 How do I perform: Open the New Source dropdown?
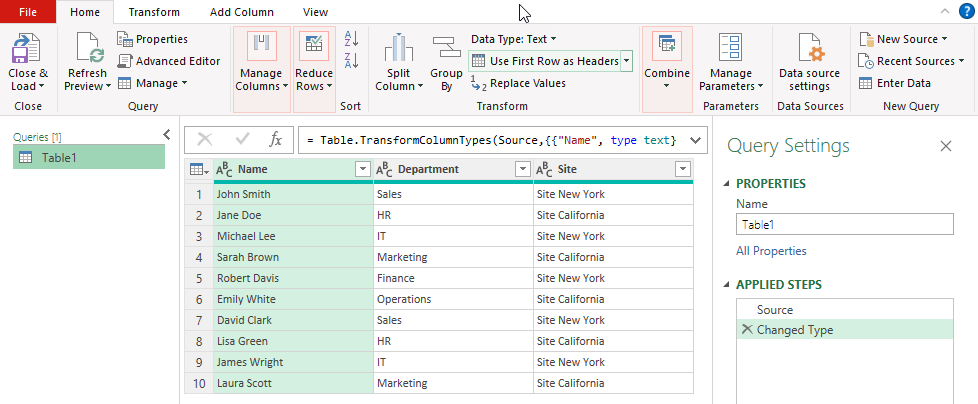903,39
